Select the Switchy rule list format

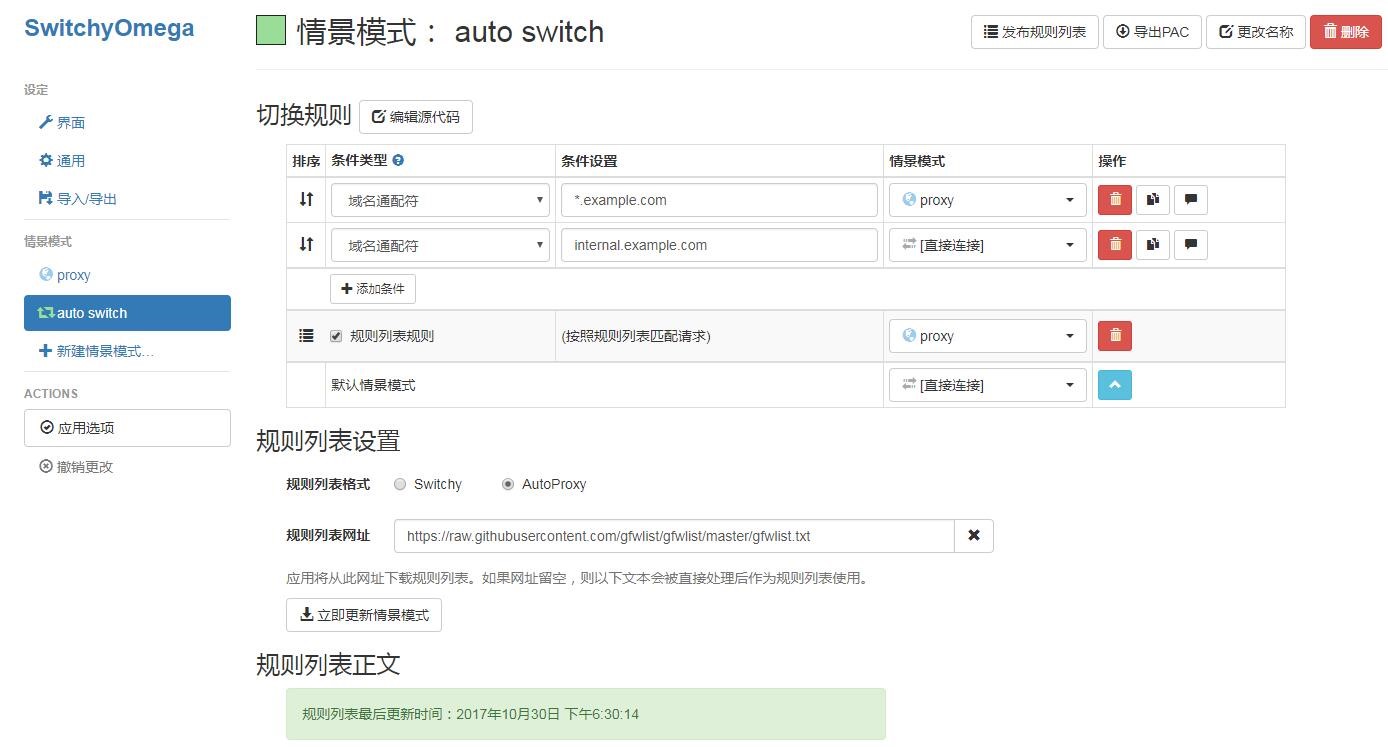point(400,484)
